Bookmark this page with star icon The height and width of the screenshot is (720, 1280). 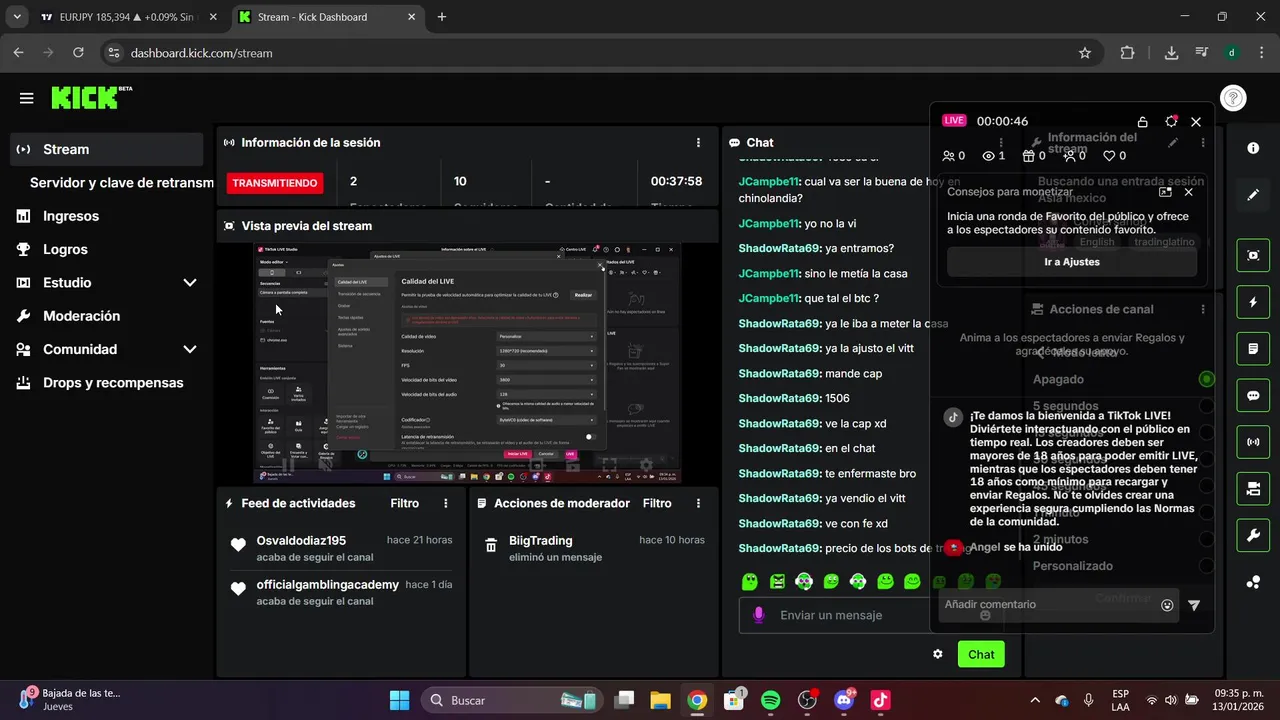click(1085, 53)
